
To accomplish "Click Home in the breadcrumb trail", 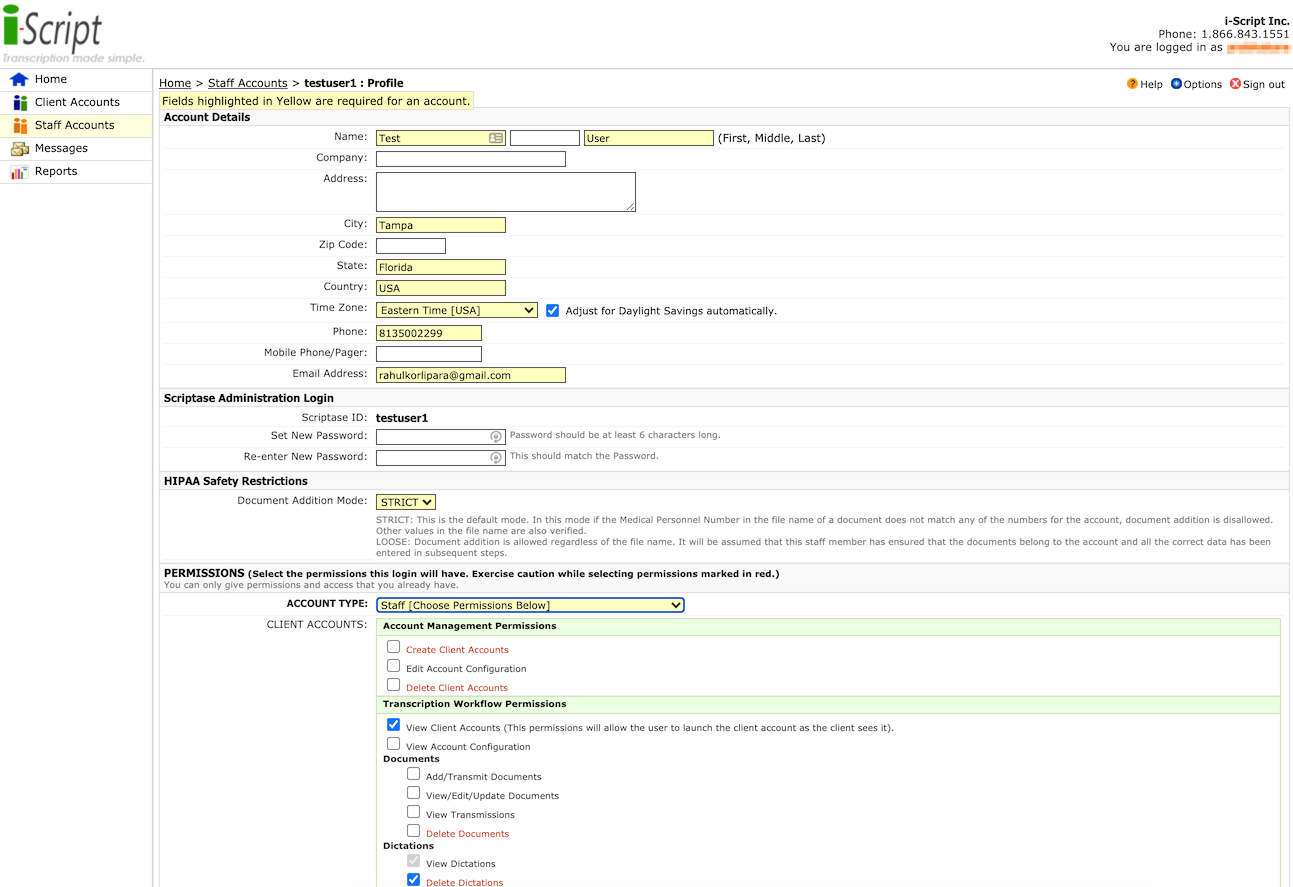I will point(175,82).
